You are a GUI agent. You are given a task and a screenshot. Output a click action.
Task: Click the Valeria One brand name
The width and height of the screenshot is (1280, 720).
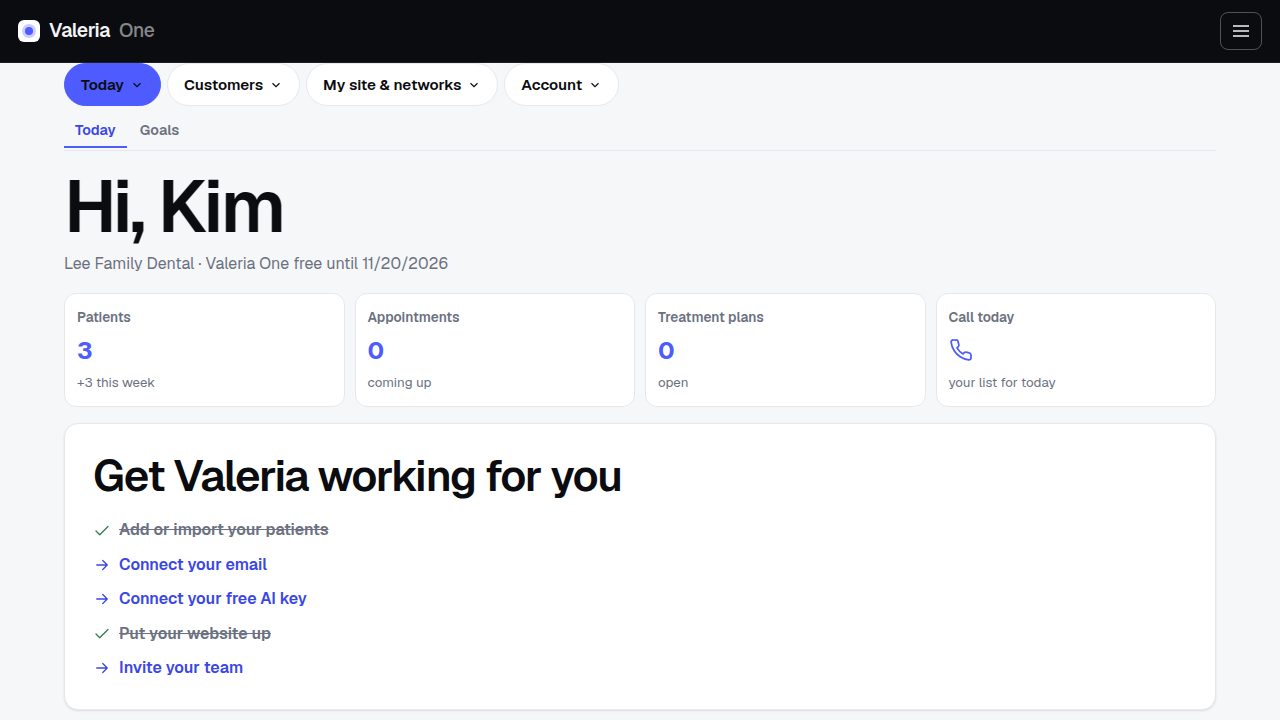tap(102, 31)
